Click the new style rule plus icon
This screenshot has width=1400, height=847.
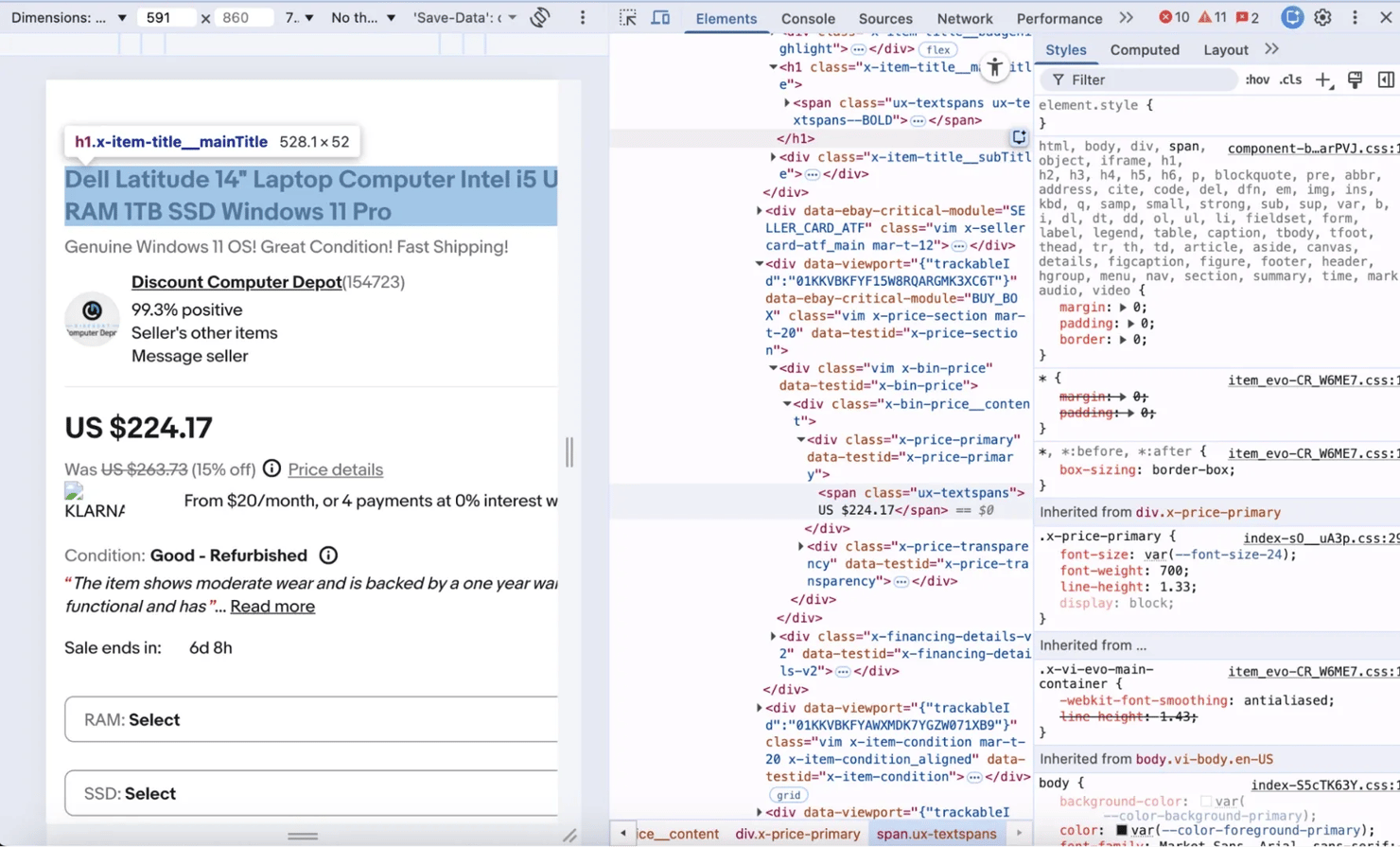tap(1323, 80)
